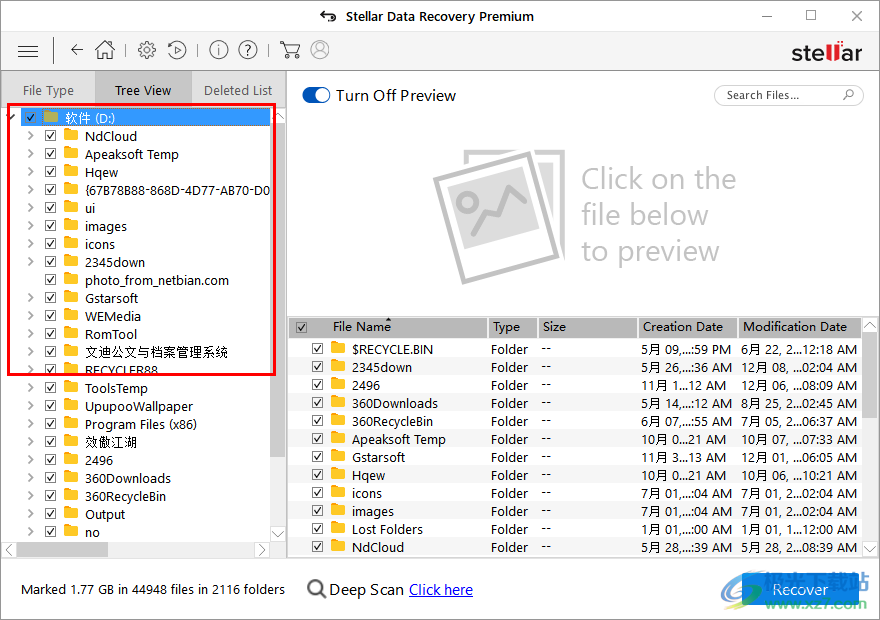Open the user account icon
The width and height of the screenshot is (880, 620).
point(320,50)
